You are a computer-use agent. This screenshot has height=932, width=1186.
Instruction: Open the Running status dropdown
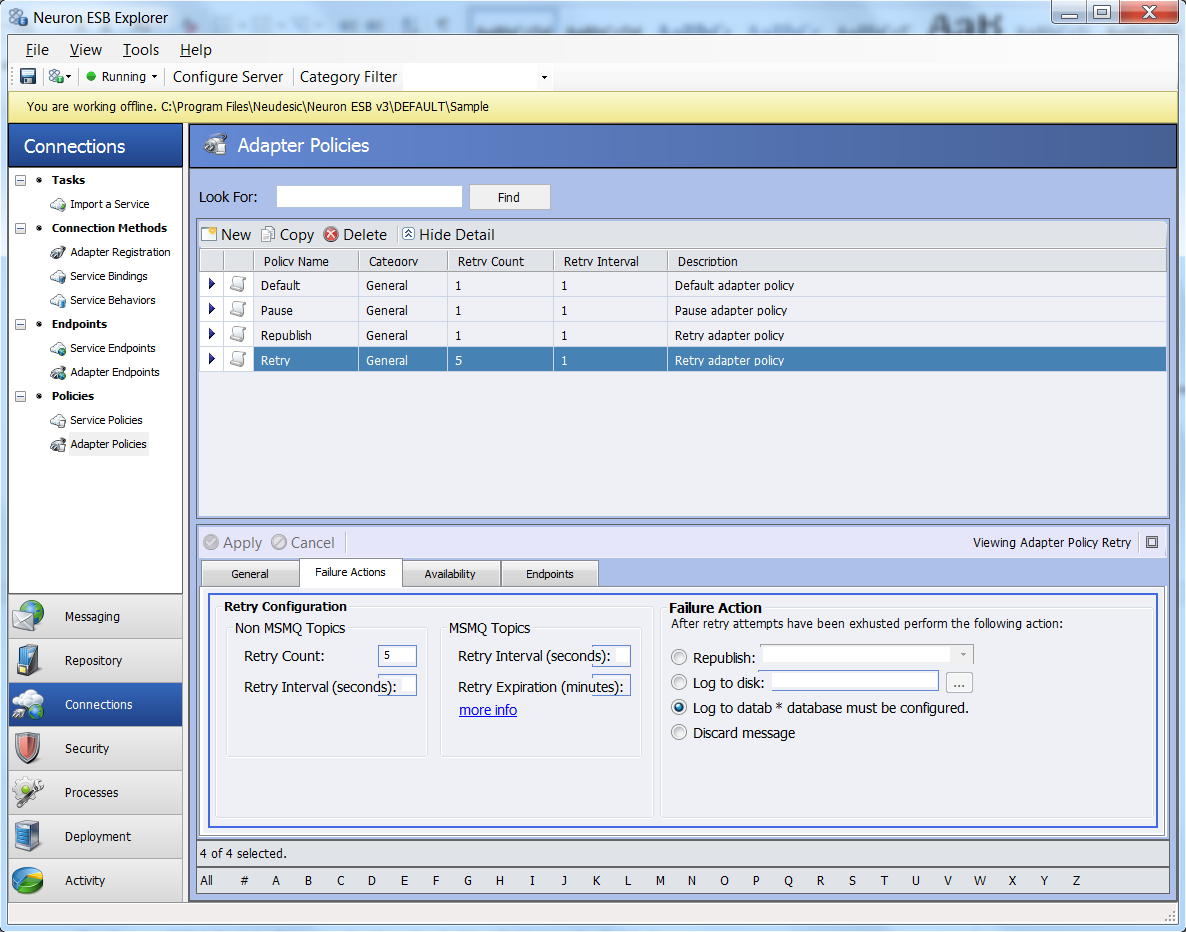(156, 77)
